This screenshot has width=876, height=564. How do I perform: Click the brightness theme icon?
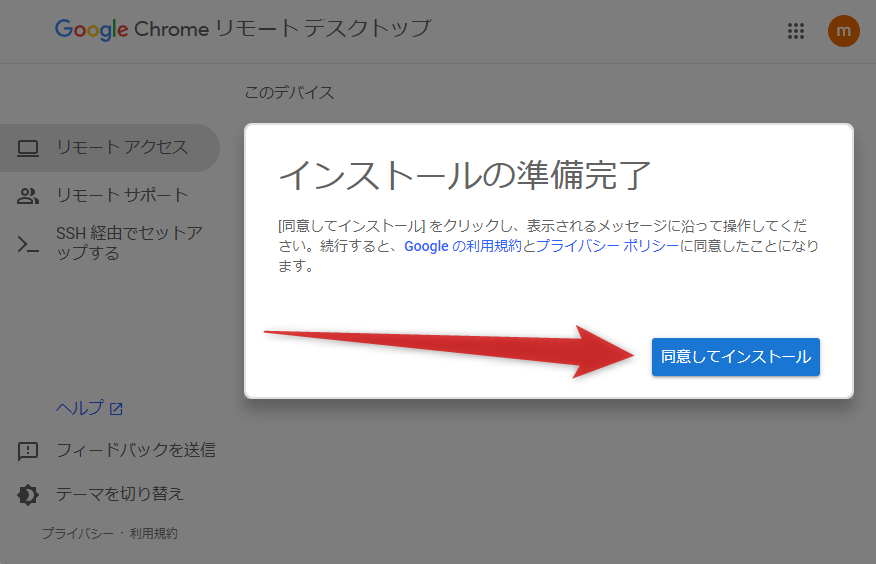pos(28,495)
